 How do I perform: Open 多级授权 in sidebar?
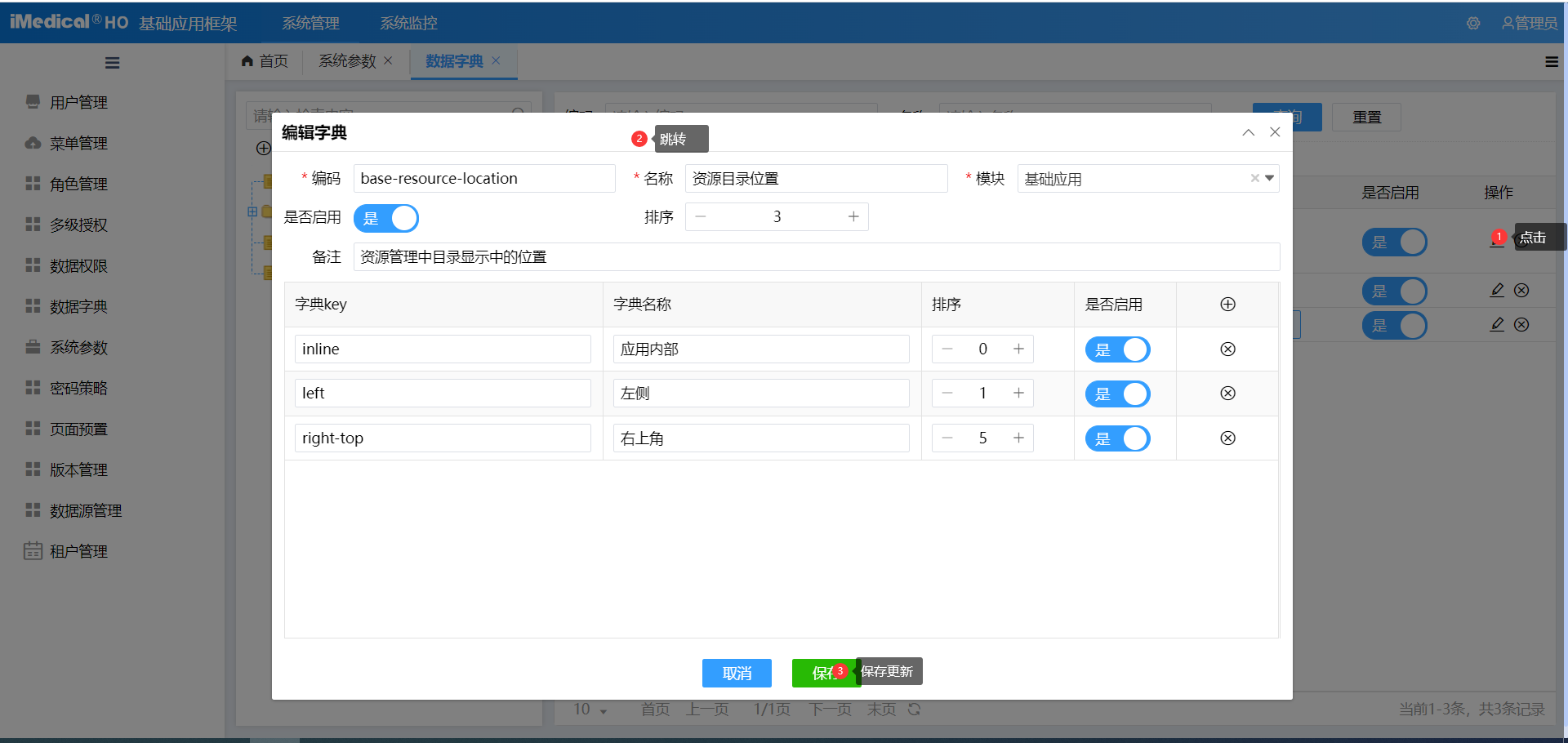click(78, 225)
